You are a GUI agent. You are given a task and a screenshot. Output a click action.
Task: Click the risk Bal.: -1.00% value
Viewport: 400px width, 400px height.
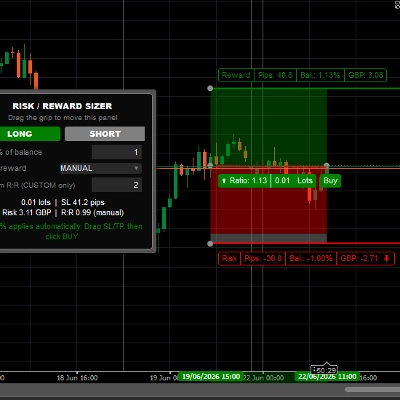(311, 258)
